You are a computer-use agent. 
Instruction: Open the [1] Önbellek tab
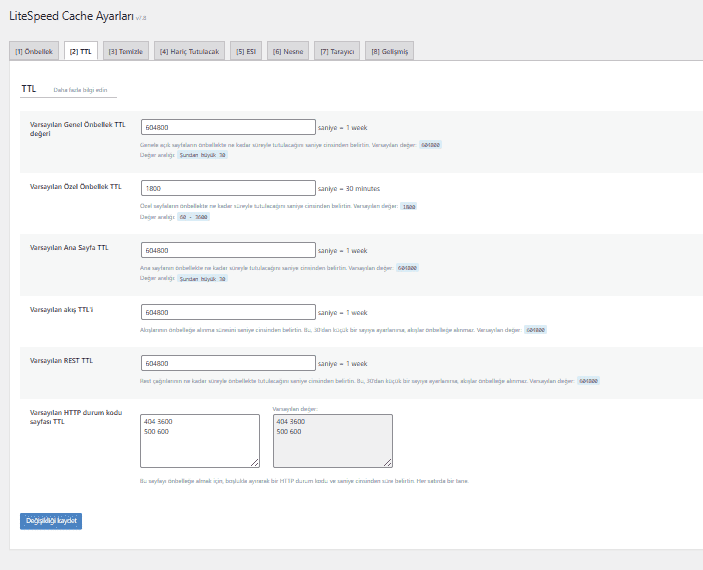[34, 51]
